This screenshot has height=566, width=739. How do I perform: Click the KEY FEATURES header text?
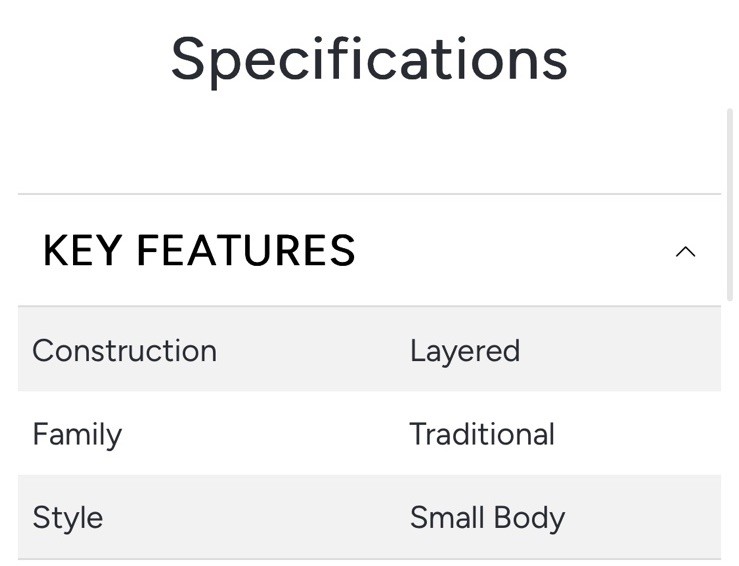pos(199,251)
